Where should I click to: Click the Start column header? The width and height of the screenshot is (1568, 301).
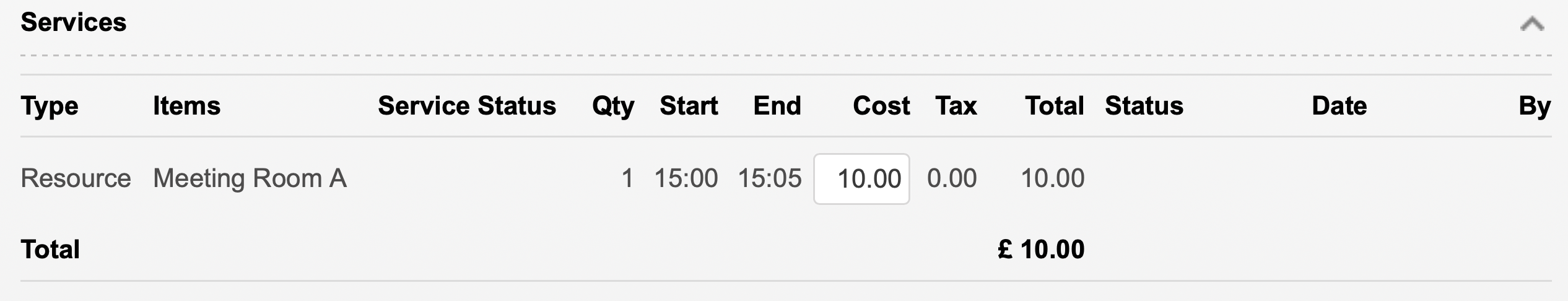(689, 106)
